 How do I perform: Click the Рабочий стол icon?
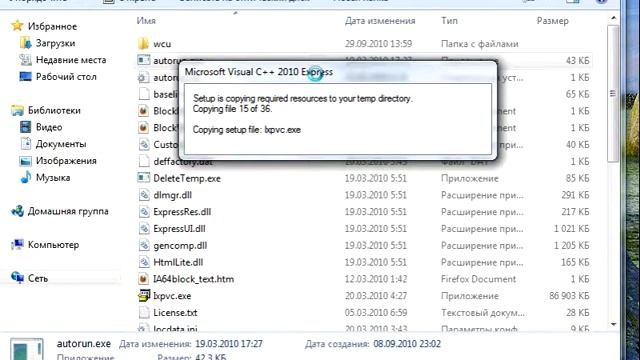[25, 76]
